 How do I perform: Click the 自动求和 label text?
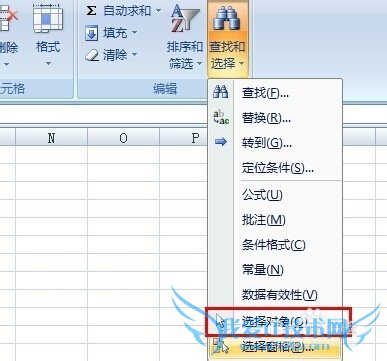pyautogui.click(x=127, y=11)
